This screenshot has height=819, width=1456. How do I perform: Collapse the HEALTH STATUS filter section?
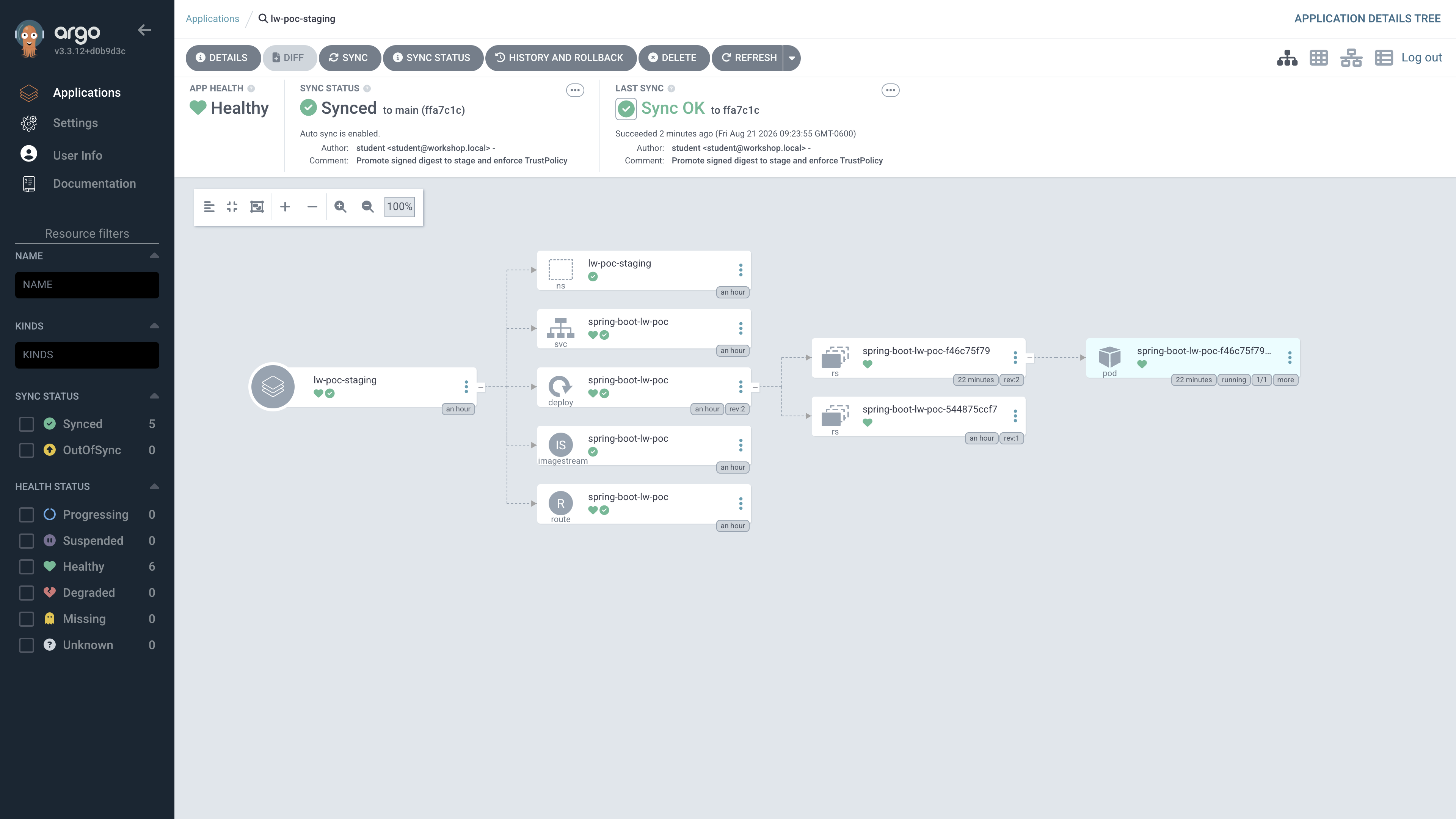tap(154, 486)
